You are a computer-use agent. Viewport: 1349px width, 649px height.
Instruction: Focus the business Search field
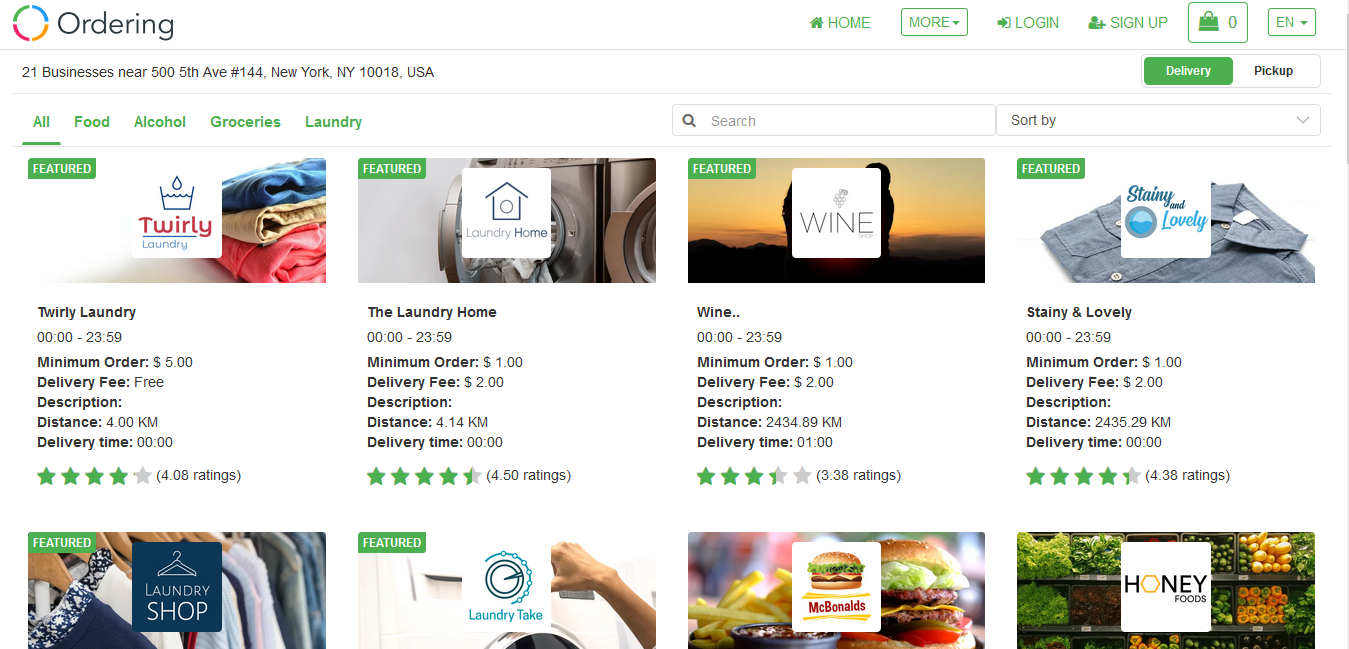834,120
